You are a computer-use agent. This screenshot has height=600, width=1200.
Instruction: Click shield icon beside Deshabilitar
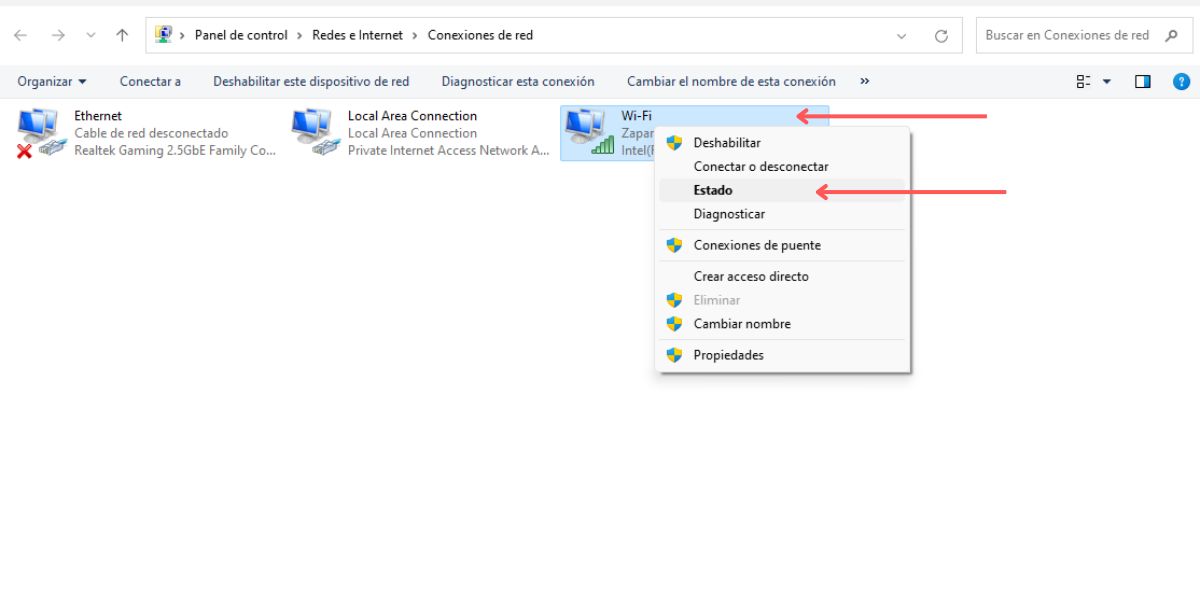click(674, 143)
